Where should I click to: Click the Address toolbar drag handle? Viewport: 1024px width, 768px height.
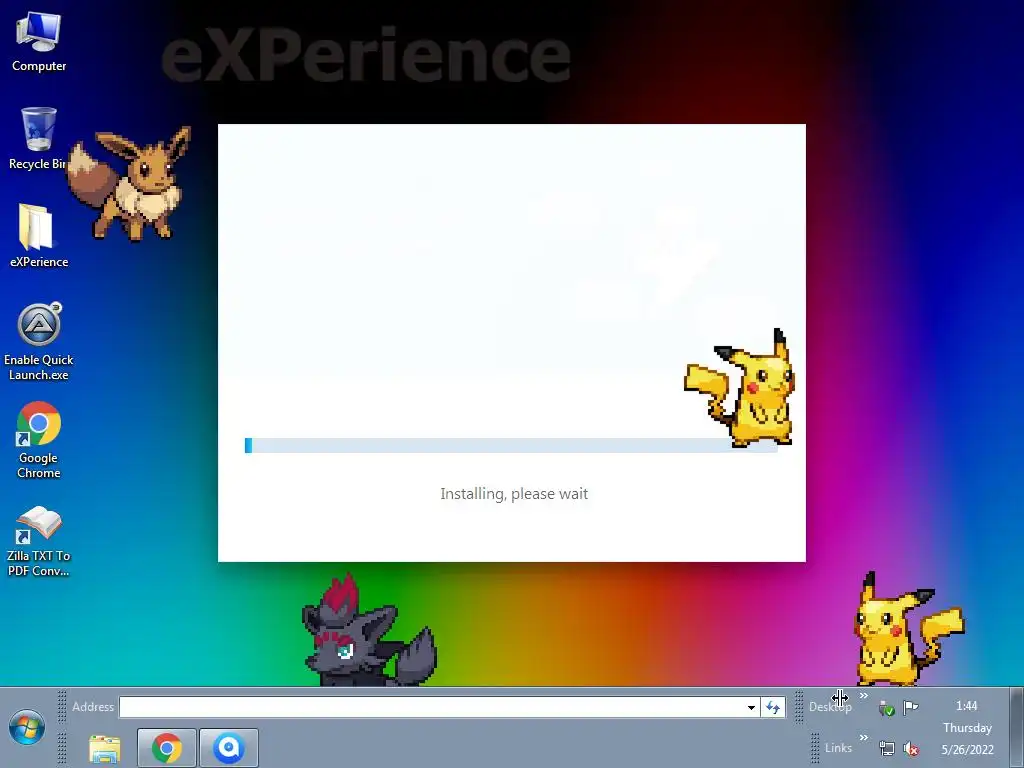(62, 707)
